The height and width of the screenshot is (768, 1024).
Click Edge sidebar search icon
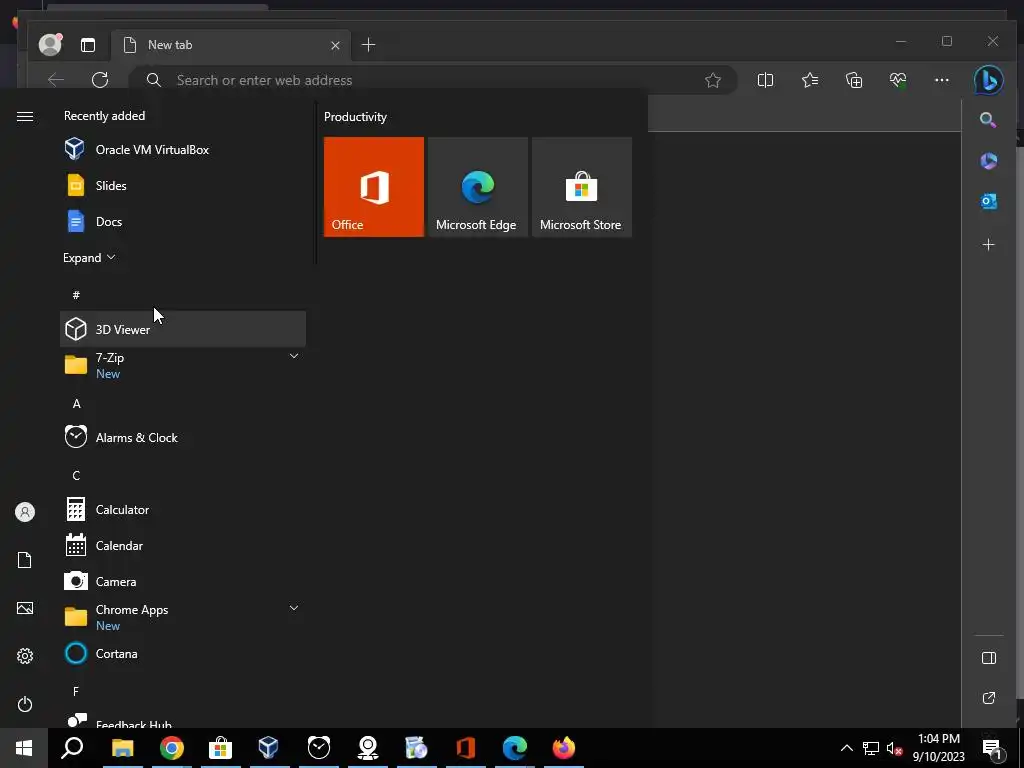pos(988,120)
